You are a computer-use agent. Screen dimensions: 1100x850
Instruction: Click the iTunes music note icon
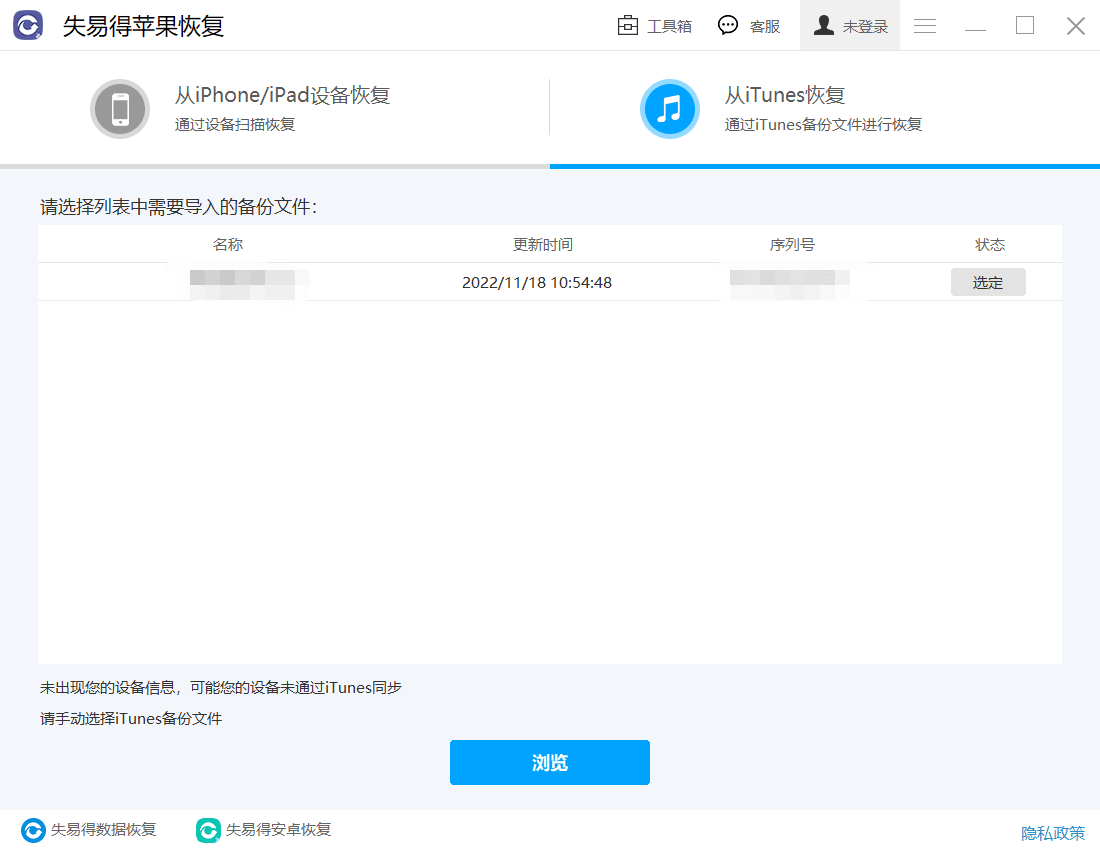click(x=670, y=109)
